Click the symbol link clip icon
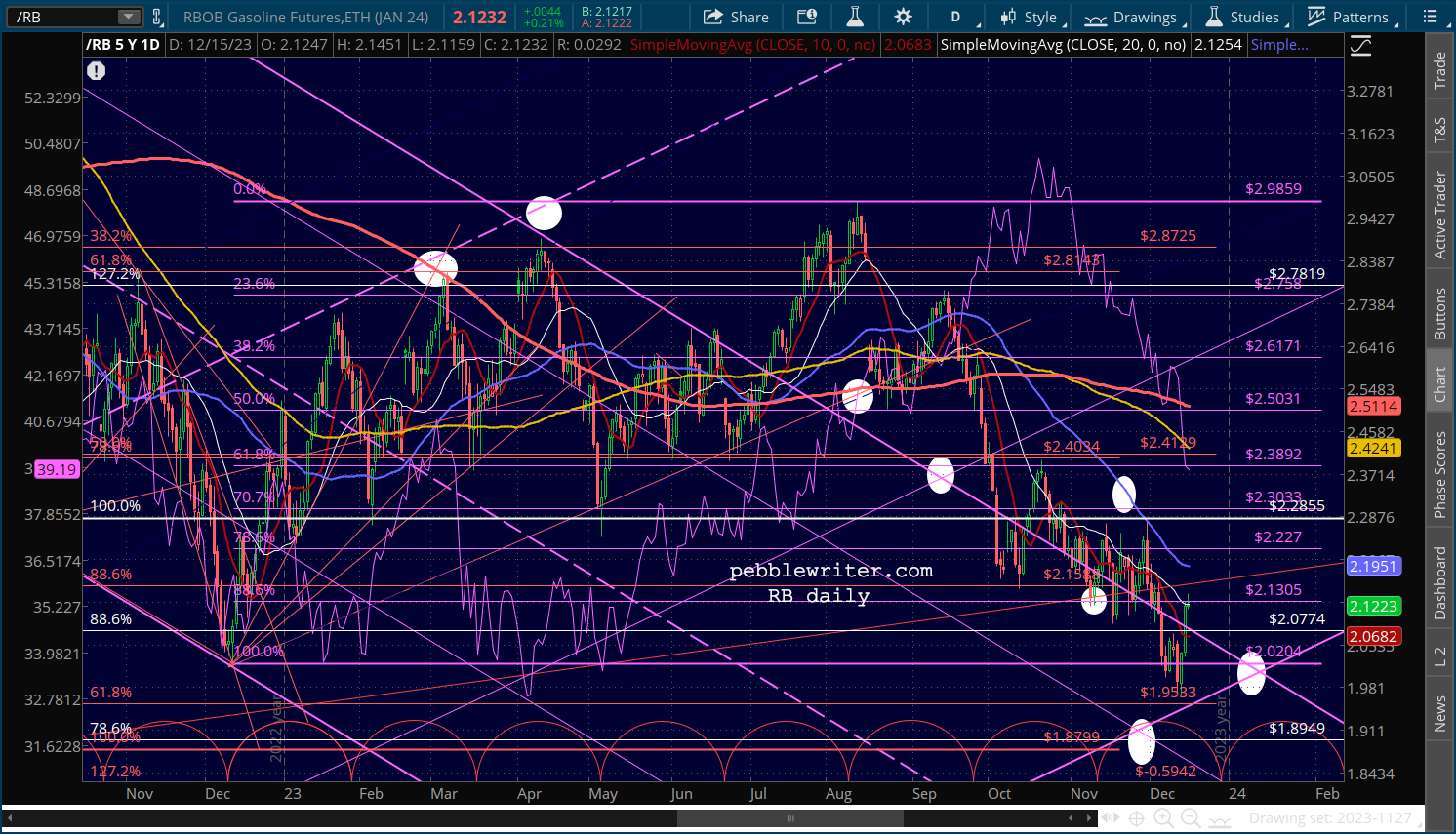The width and height of the screenshot is (1456, 834). [157, 17]
